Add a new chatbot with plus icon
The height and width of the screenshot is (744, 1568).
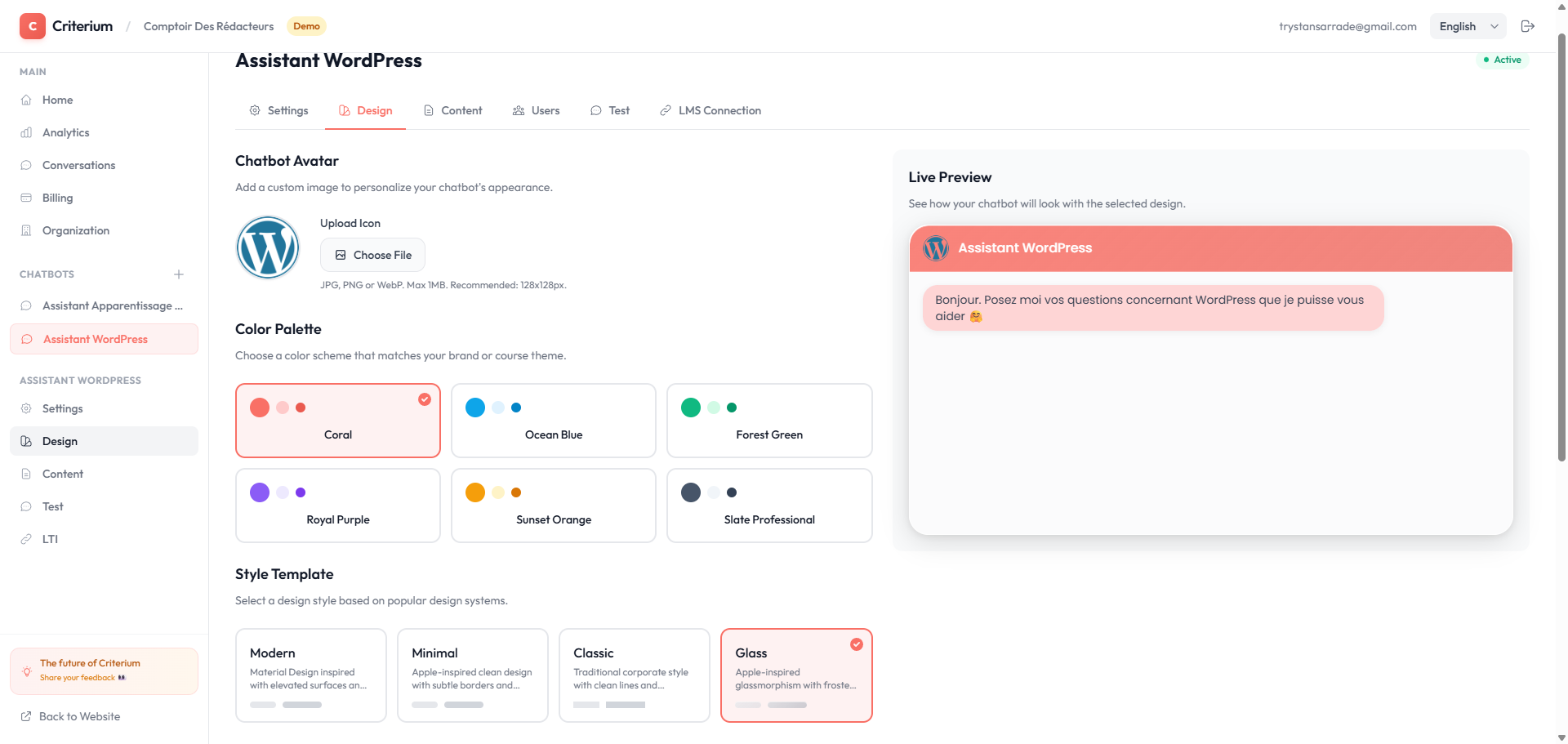click(x=179, y=274)
